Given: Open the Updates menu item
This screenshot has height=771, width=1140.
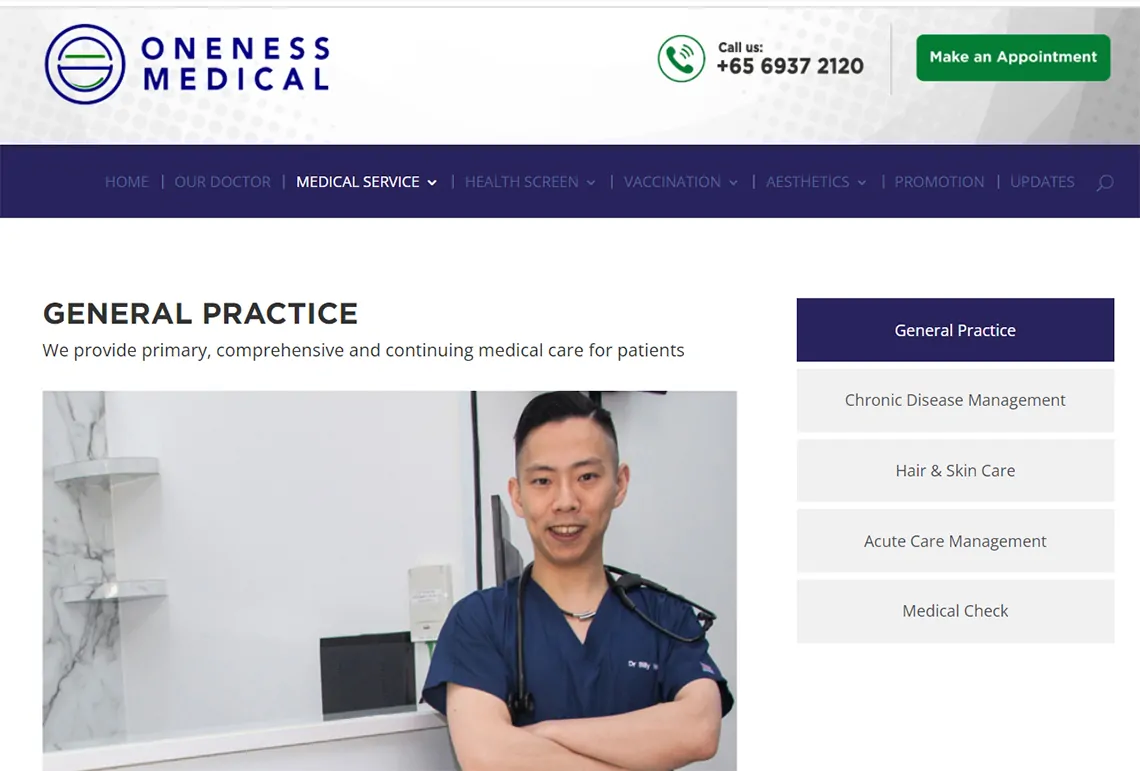Looking at the screenshot, I should point(1042,182).
